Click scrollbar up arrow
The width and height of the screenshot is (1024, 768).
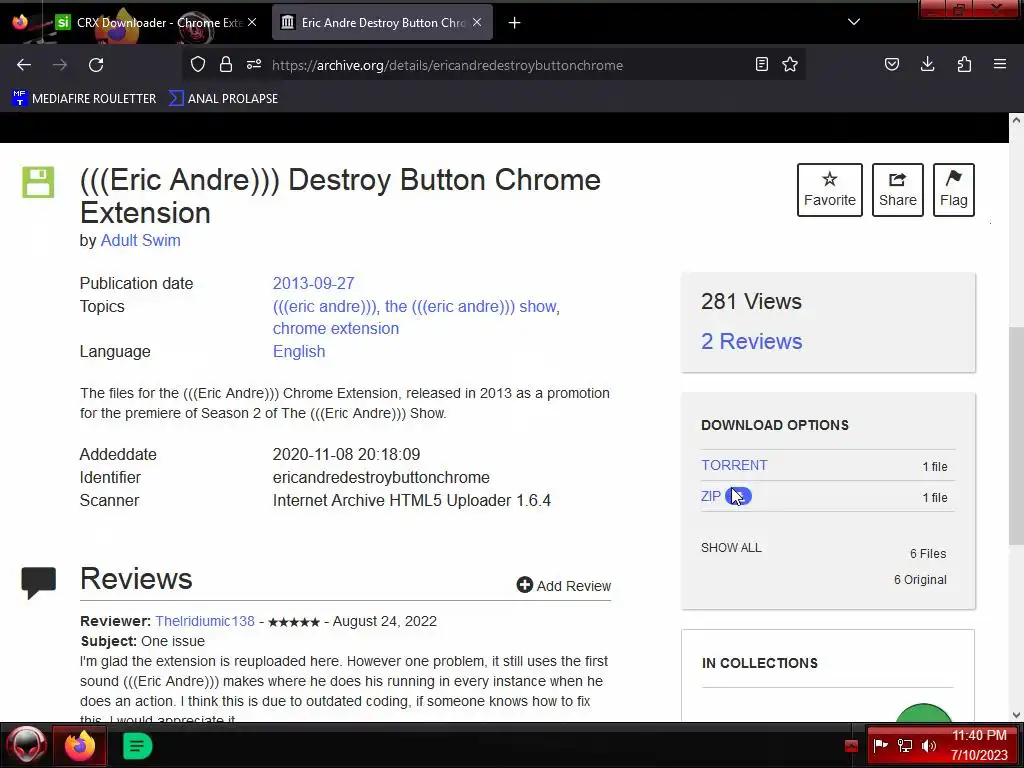click(1016, 120)
